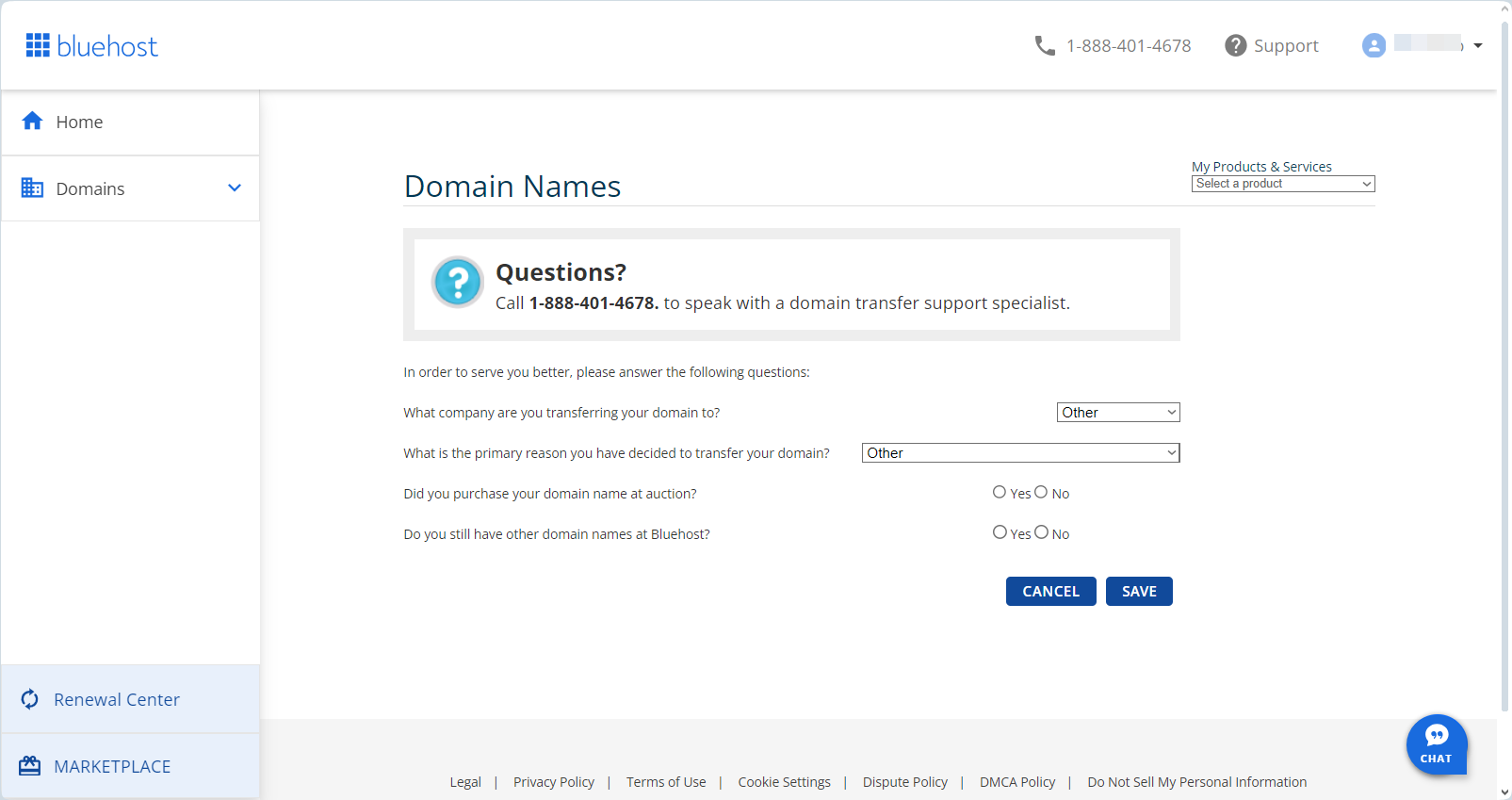Click the CANCEL button
The width and height of the screenshot is (1512, 800).
click(x=1051, y=591)
